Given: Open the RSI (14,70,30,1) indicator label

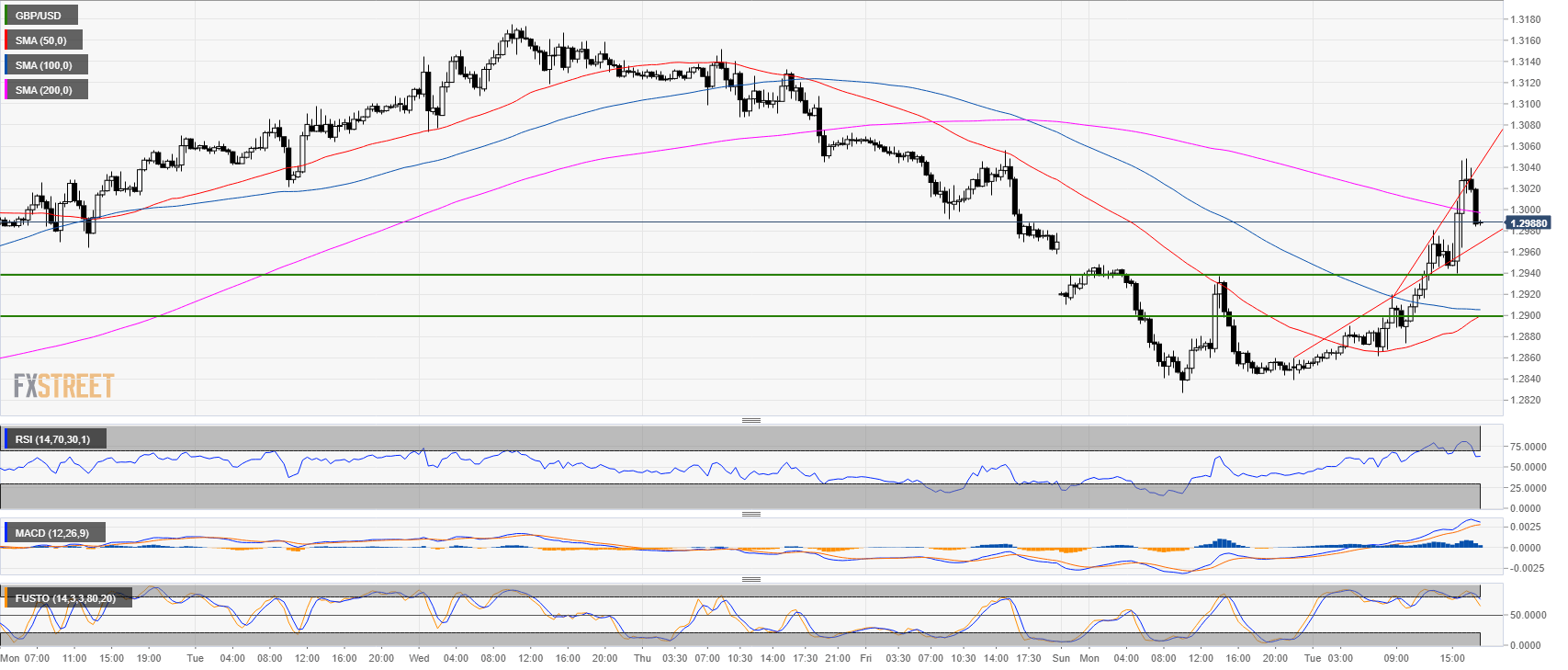Looking at the screenshot, I should 53,439.
